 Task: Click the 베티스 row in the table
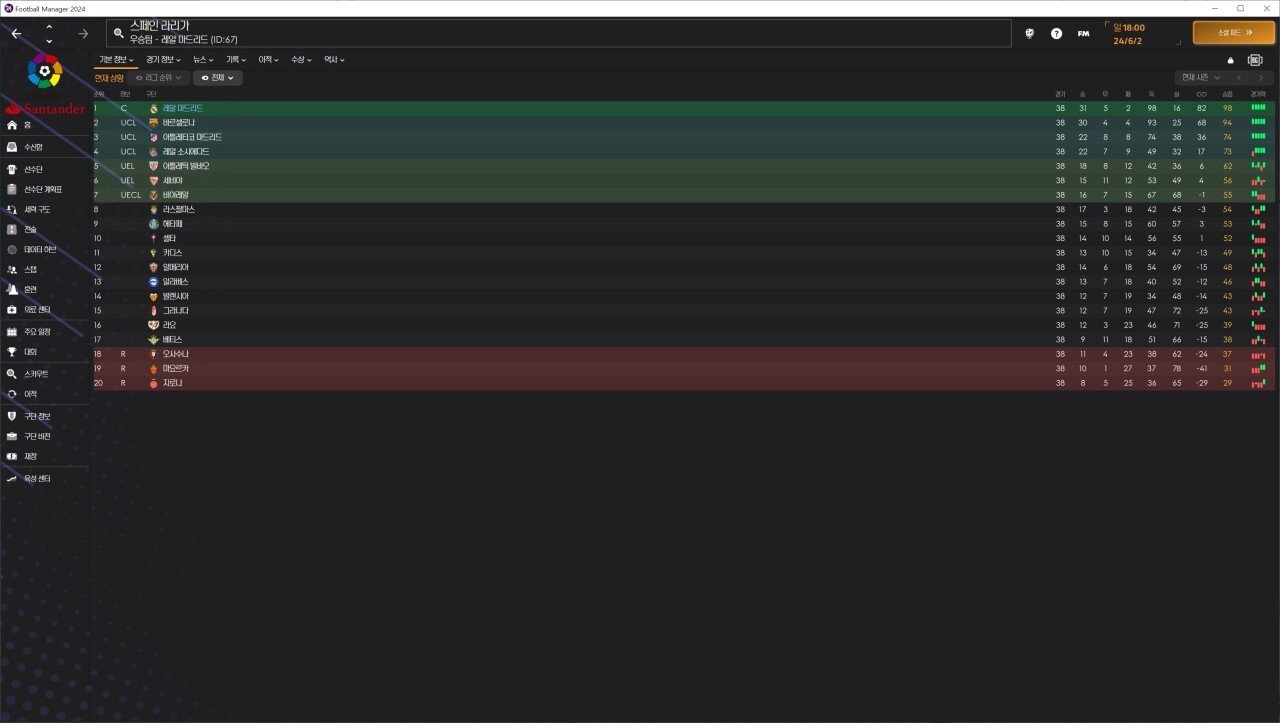[x=683, y=339]
